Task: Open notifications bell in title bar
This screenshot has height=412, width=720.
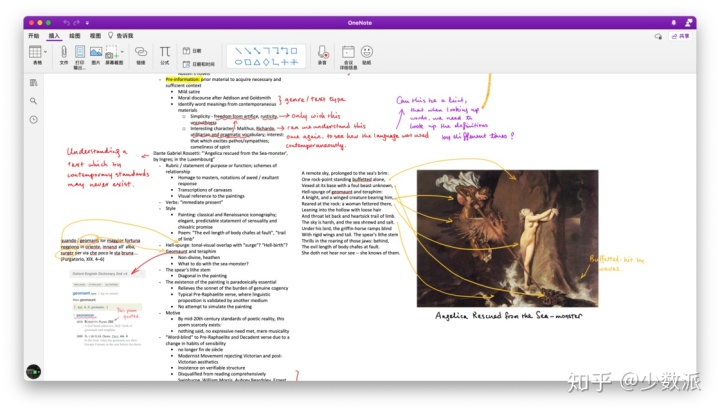Action: (x=674, y=23)
